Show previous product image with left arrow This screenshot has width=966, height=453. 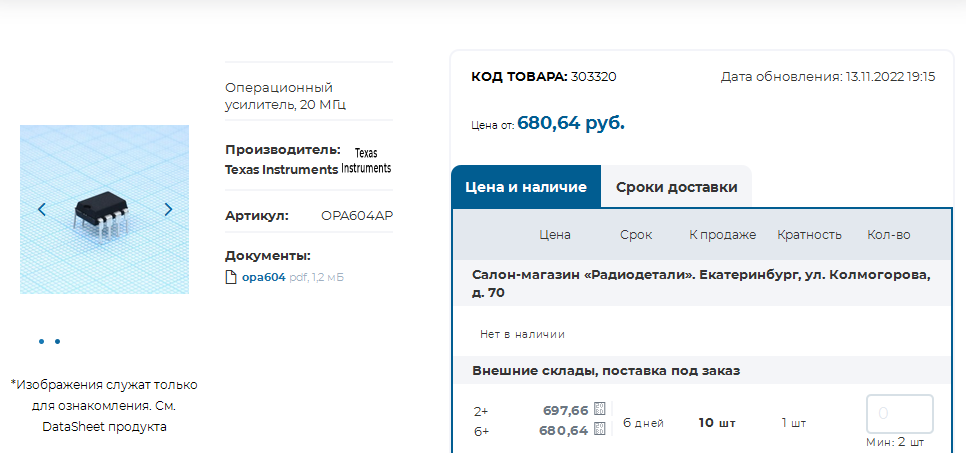[41, 210]
